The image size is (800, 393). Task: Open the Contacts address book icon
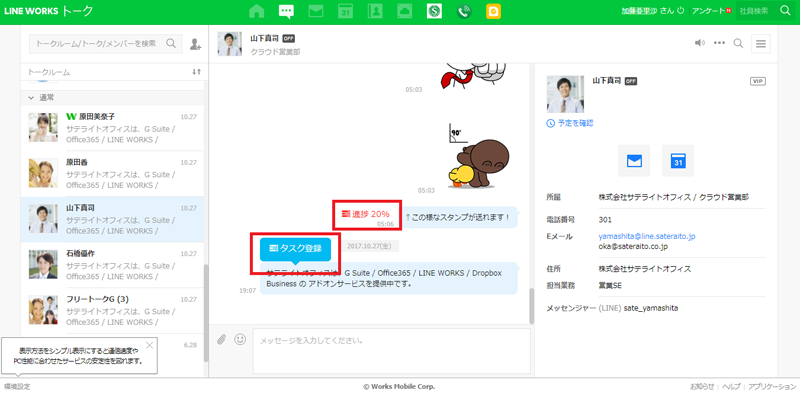point(376,11)
